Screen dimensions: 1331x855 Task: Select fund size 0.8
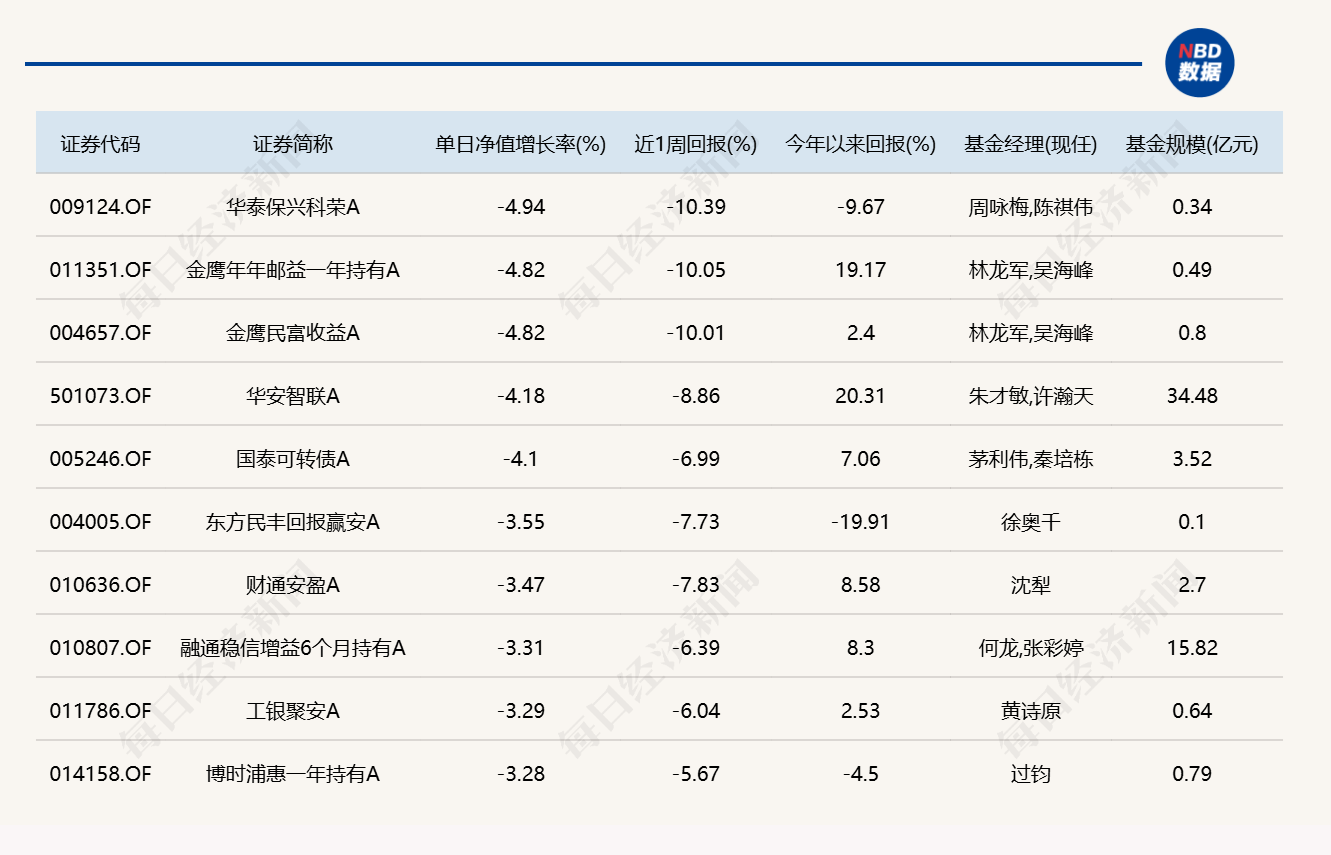click(1192, 333)
